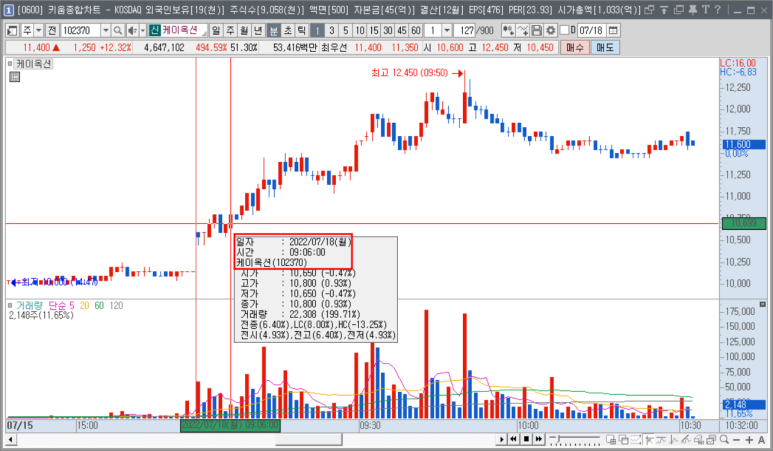Collapse the 거래량 volume pane marker
Viewport: 773px width, 451px height.
click(x=9, y=306)
